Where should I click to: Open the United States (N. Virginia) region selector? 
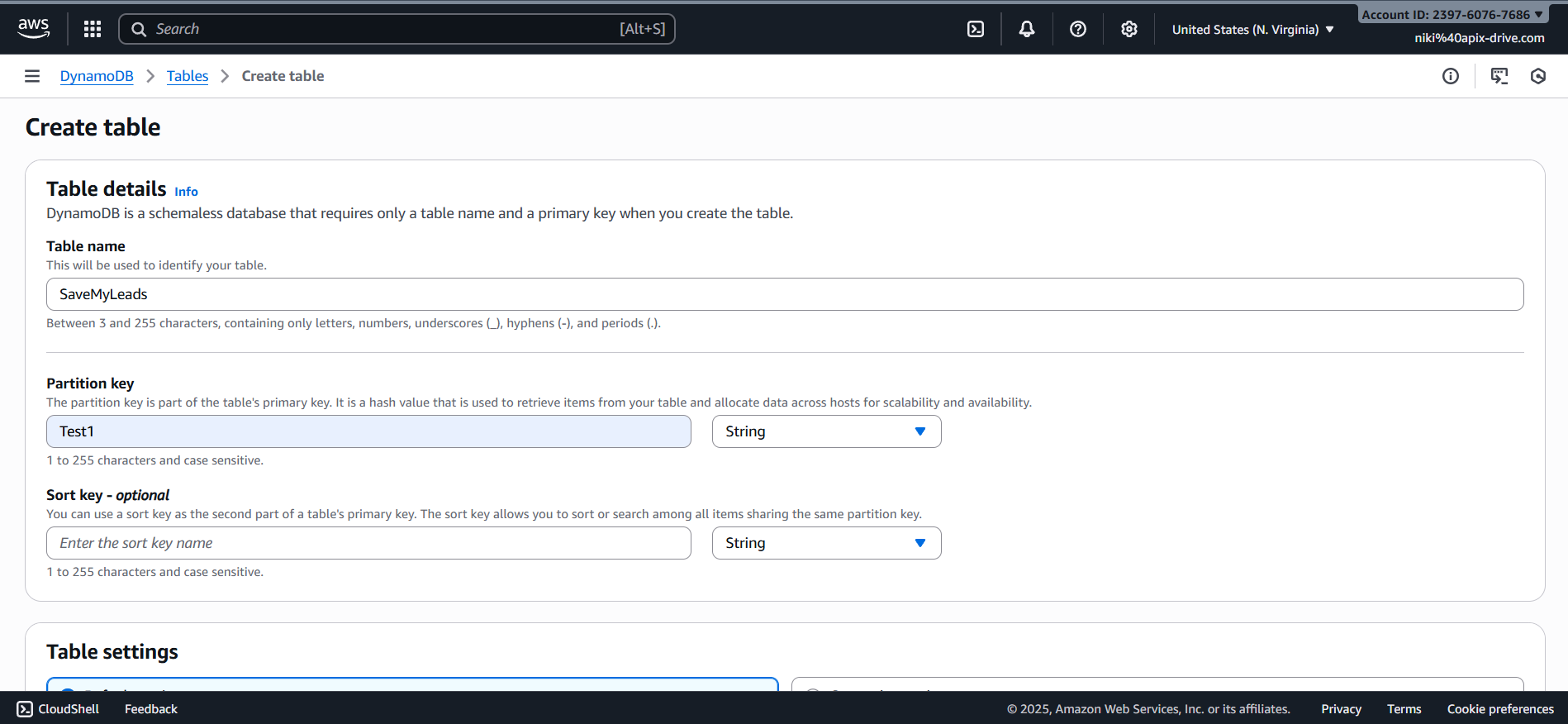tap(1252, 30)
